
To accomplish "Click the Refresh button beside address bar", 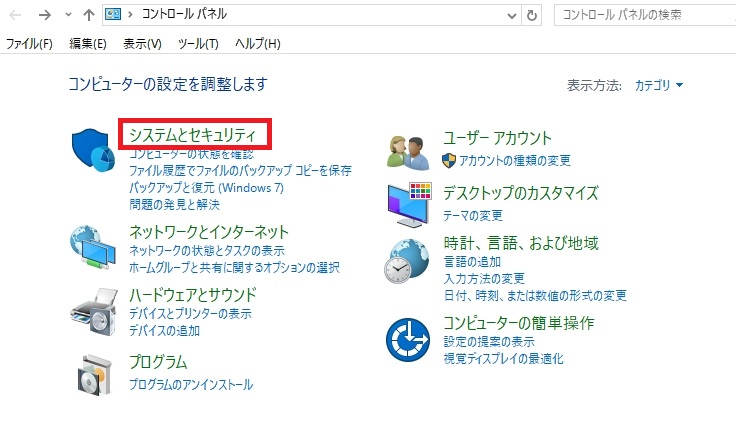I will pyautogui.click(x=531, y=15).
